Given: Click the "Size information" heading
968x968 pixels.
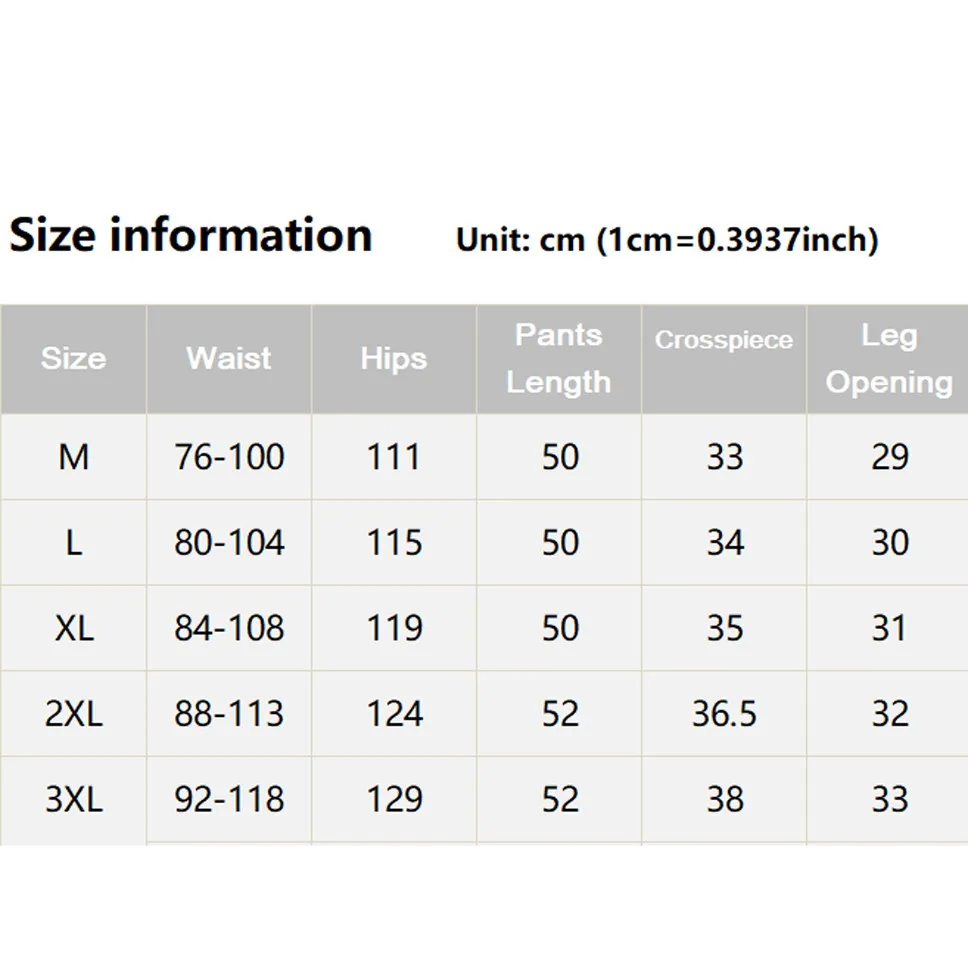Looking at the screenshot, I should coord(190,236).
